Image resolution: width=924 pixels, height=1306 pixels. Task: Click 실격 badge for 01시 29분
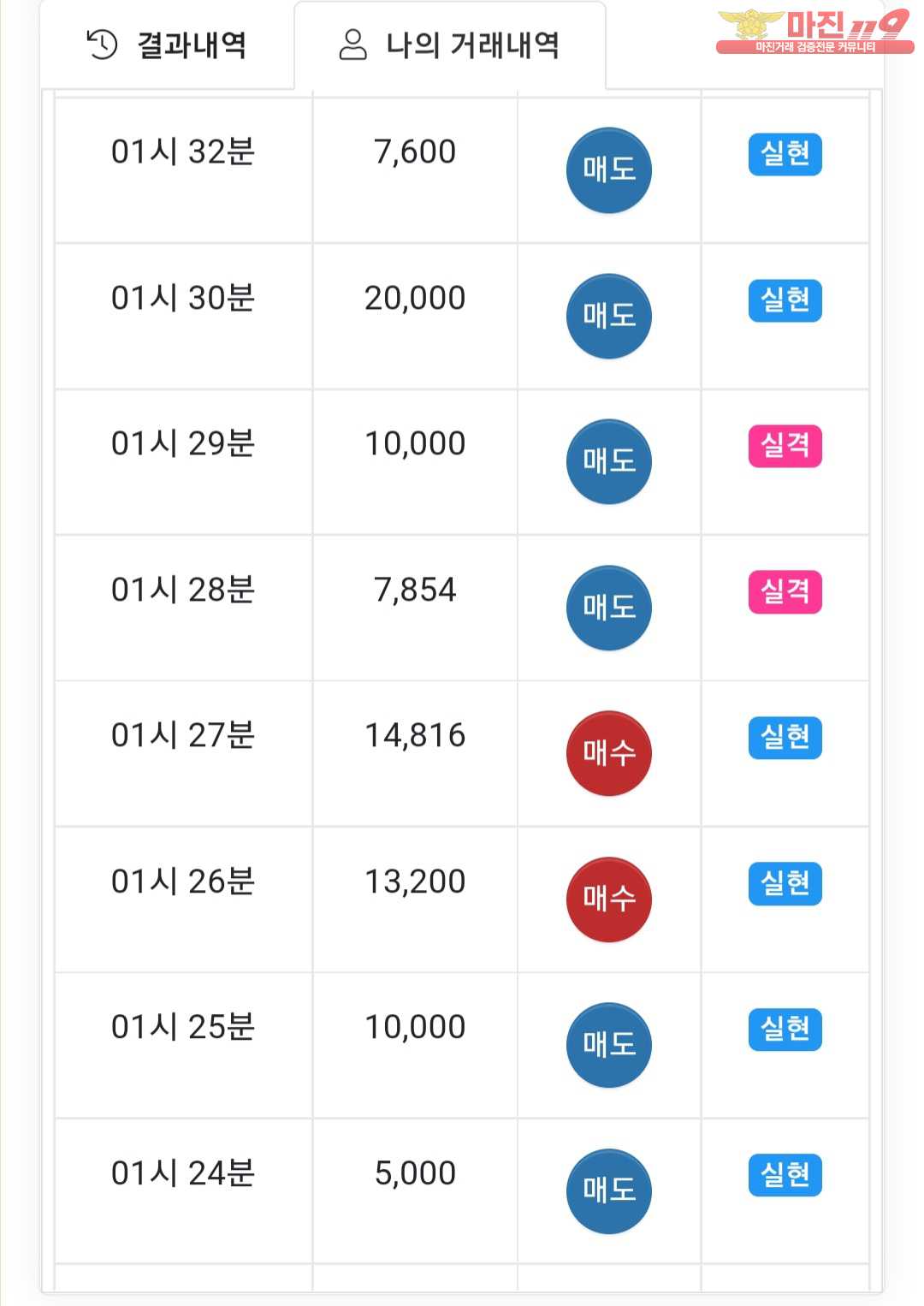pyautogui.click(x=785, y=446)
